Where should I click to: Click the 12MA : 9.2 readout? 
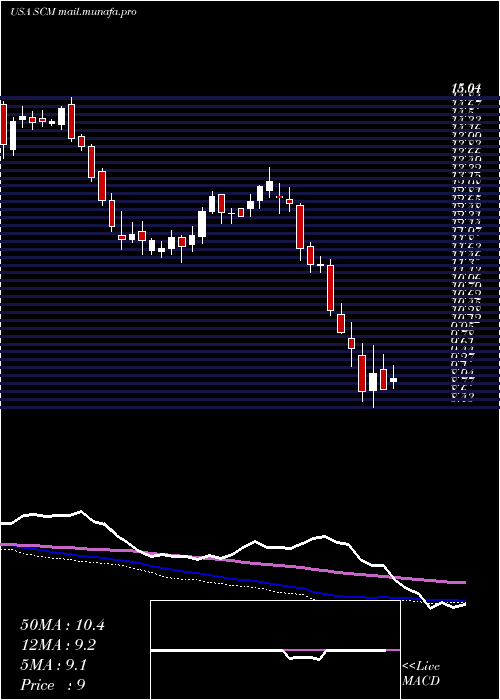pos(58,645)
